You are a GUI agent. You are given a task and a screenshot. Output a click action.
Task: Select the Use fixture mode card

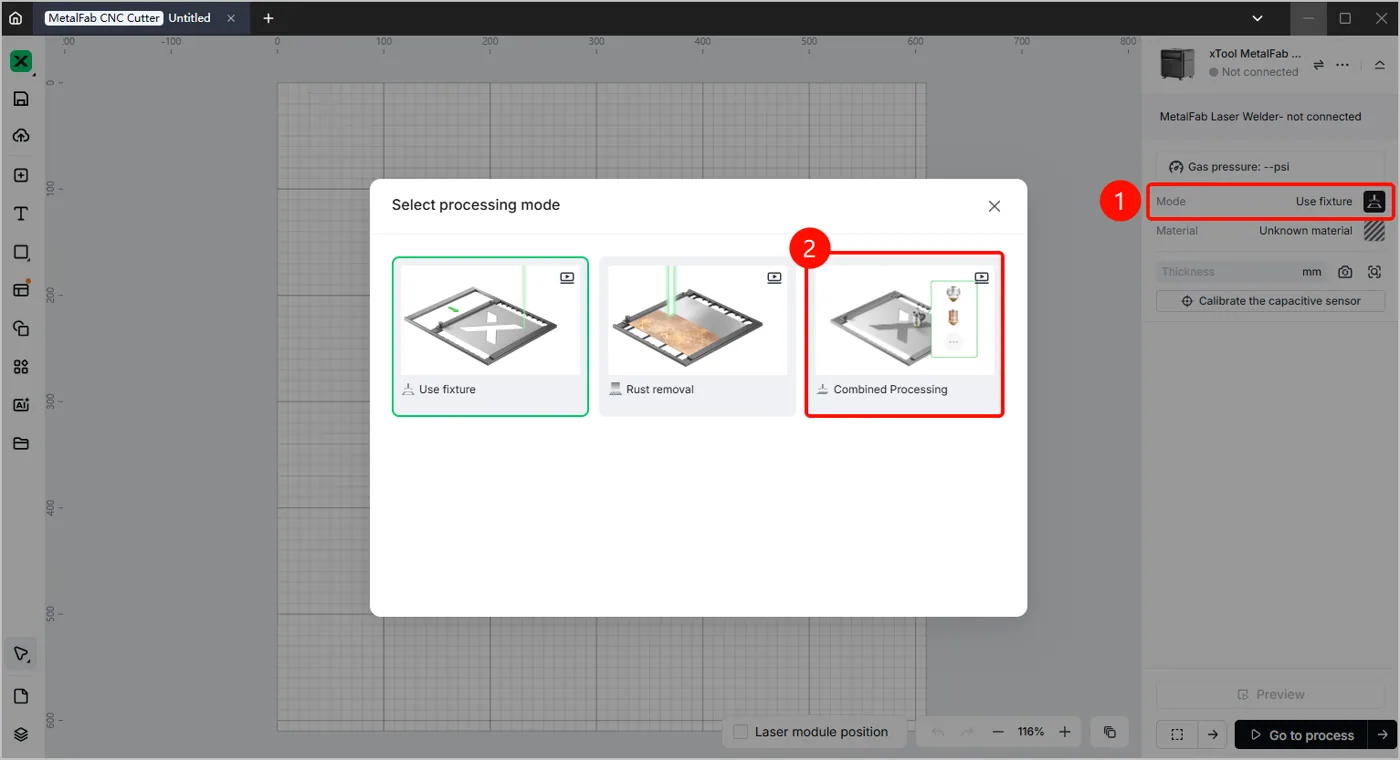pyautogui.click(x=490, y=336)
